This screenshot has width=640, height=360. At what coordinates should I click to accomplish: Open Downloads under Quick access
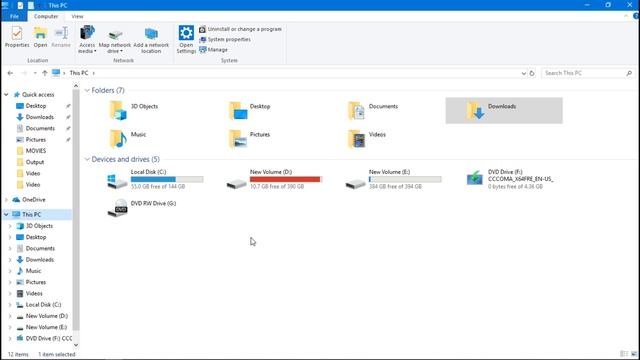coord(40,117)
